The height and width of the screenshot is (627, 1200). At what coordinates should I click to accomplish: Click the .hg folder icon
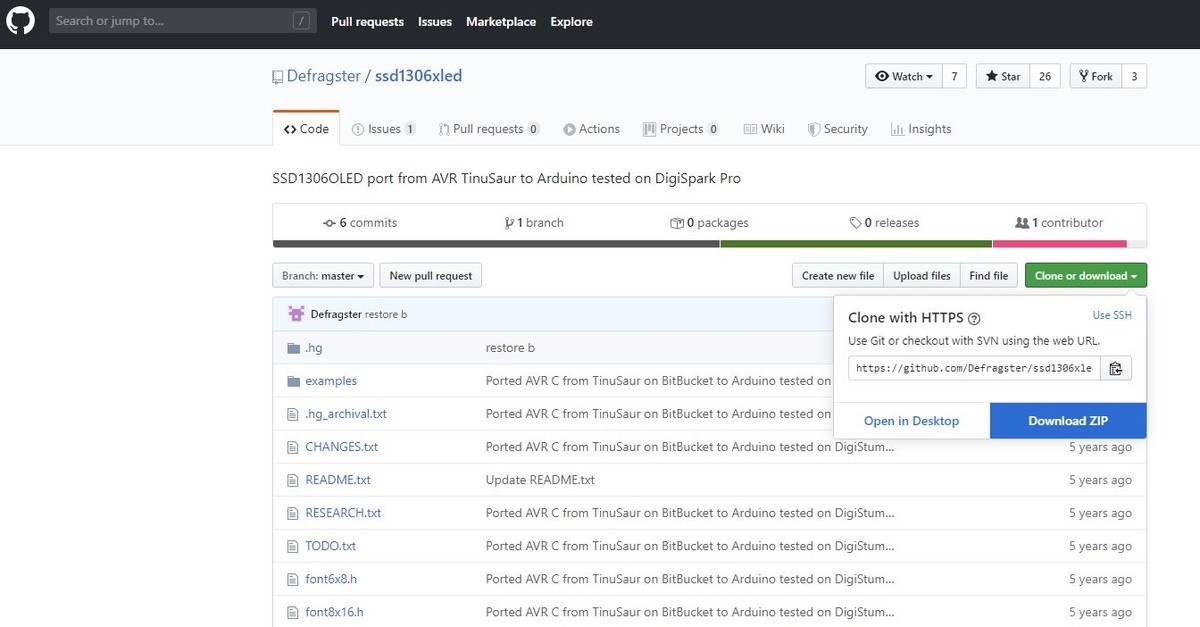[x=294, y=348]
